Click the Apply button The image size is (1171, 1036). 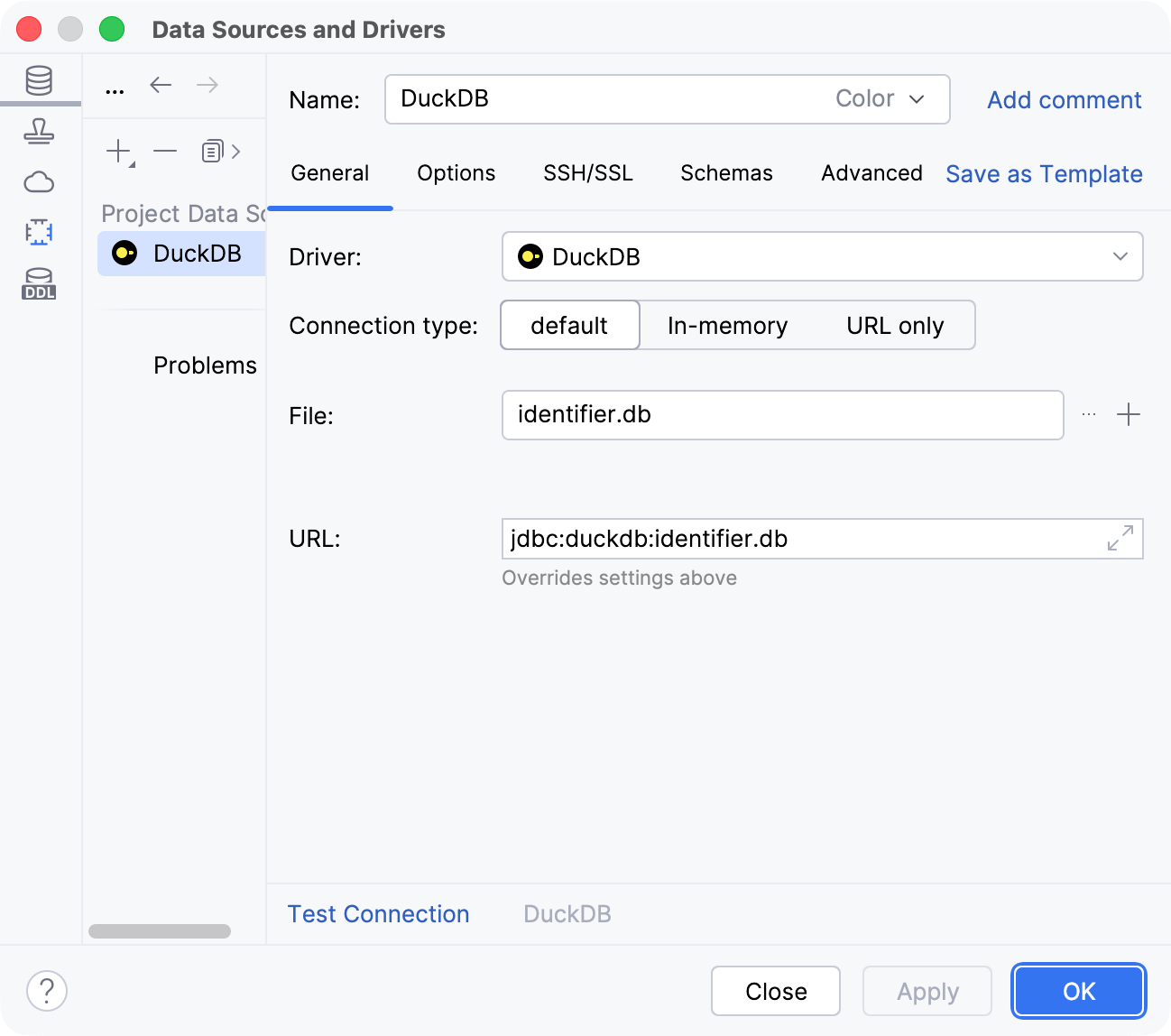(x=927, y=991)
